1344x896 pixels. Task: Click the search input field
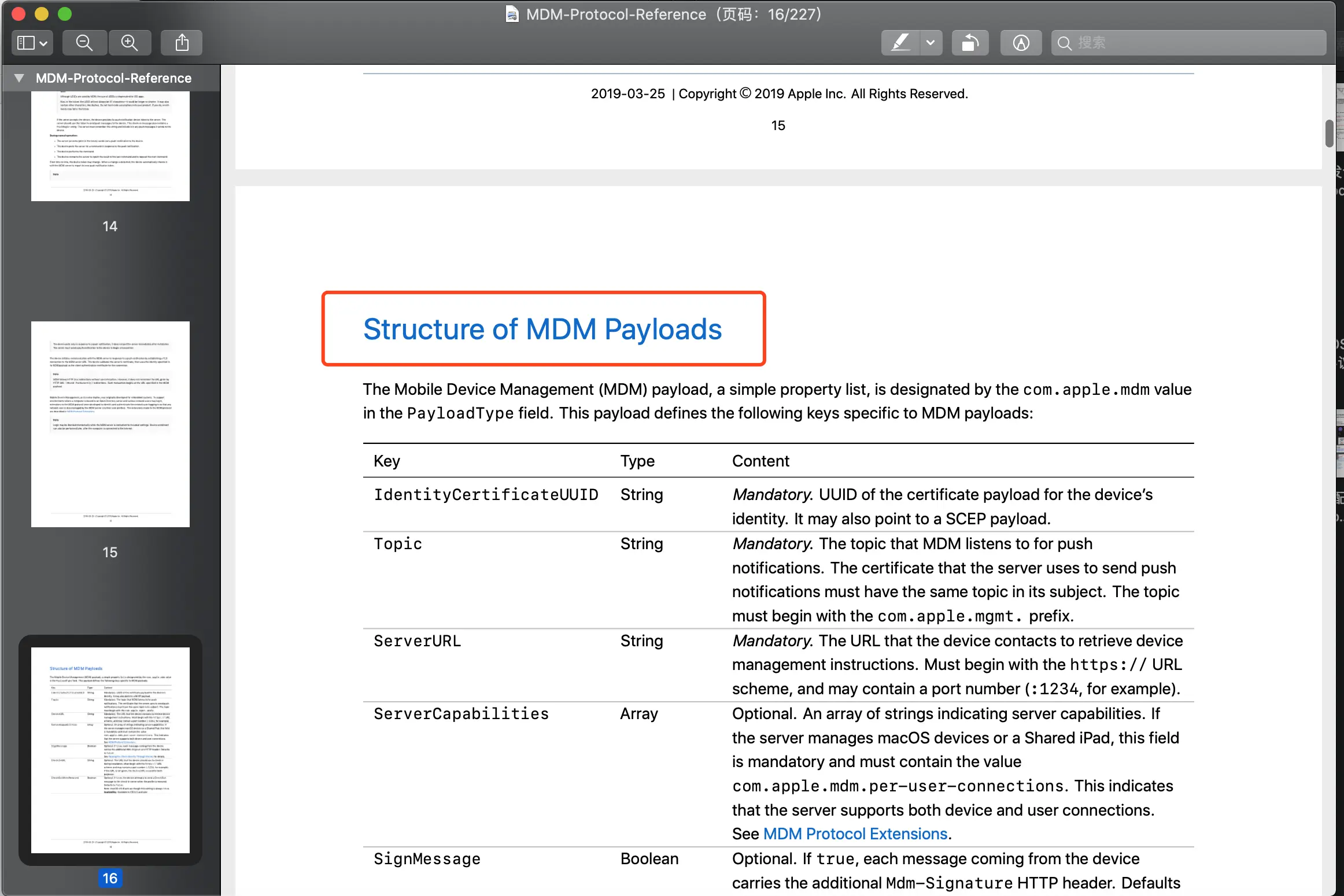pyautogui.click(x=1197, y=43)
